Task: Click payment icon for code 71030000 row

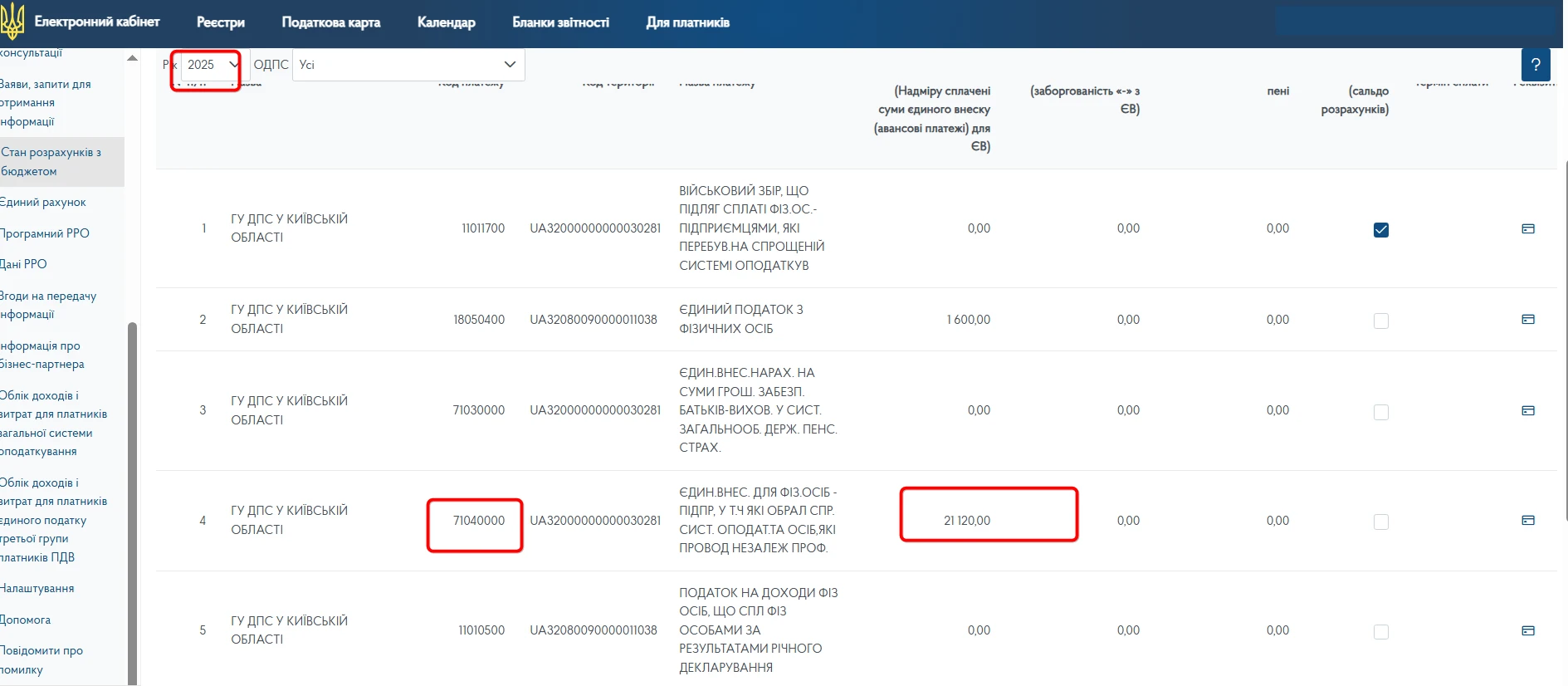Action: (x=1527, y=410)
